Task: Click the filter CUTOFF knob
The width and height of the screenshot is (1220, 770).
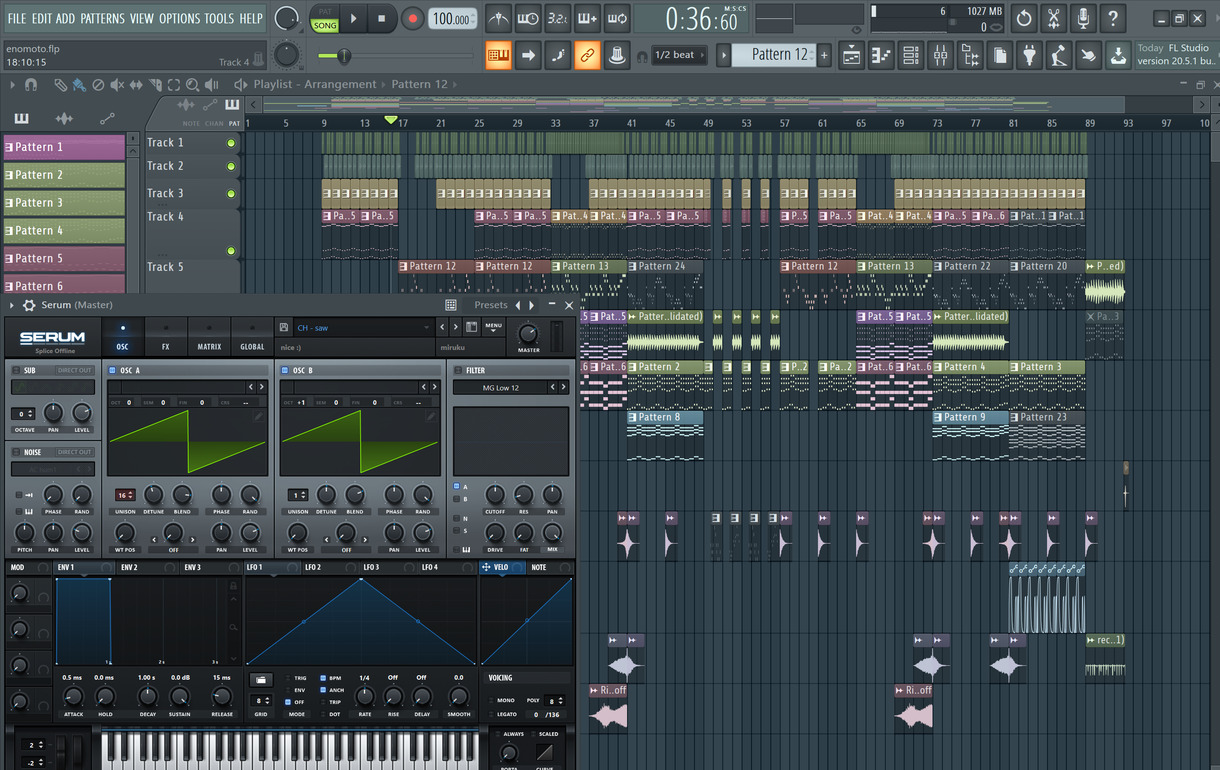Action: 495,495
